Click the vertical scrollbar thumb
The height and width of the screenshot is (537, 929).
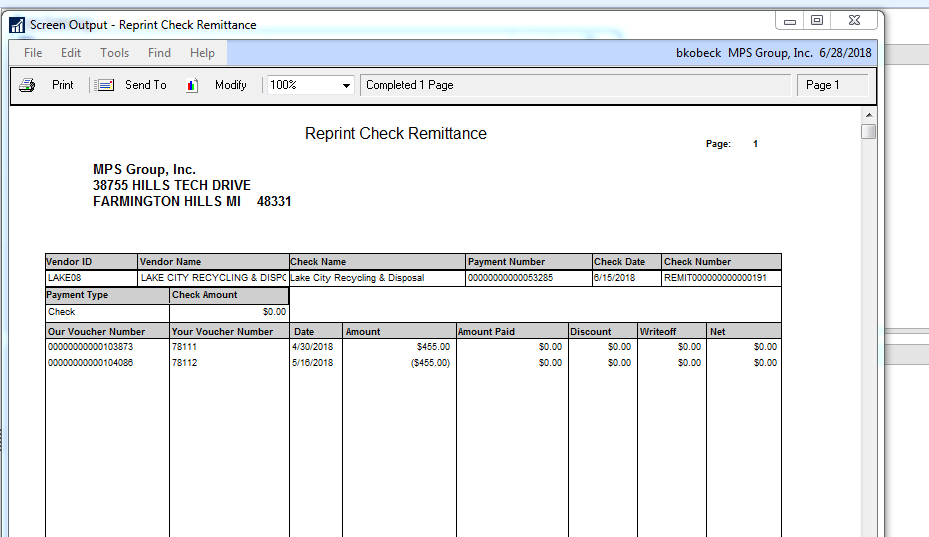pyautogui.click(x=869, y=131)
